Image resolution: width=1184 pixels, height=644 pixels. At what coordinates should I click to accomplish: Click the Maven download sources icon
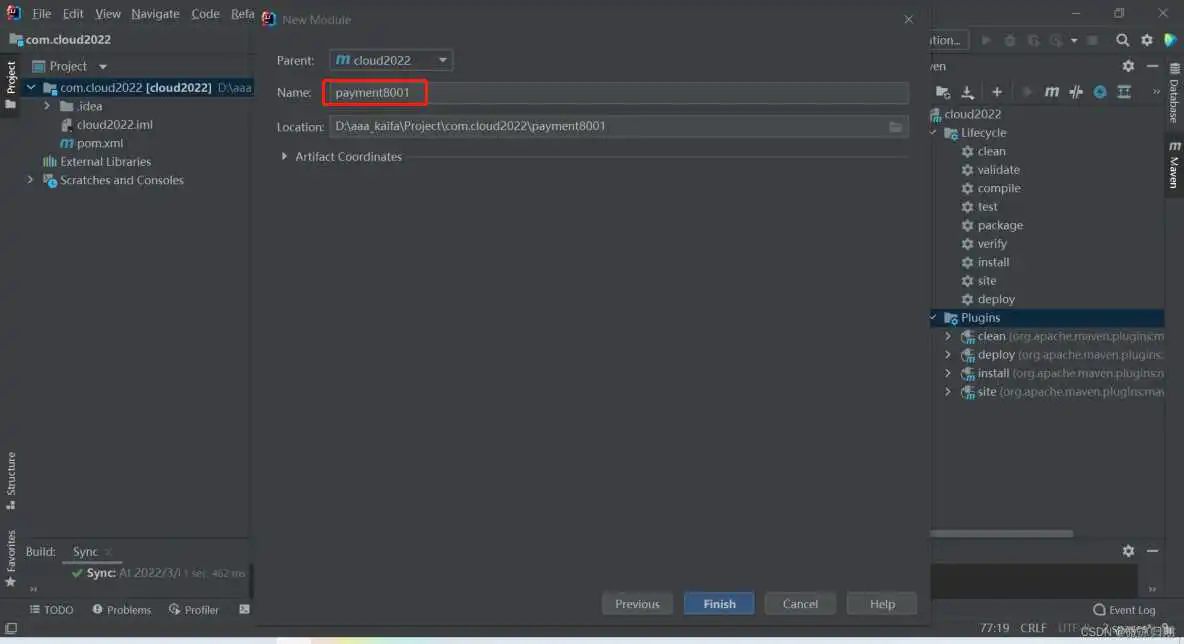967,92
